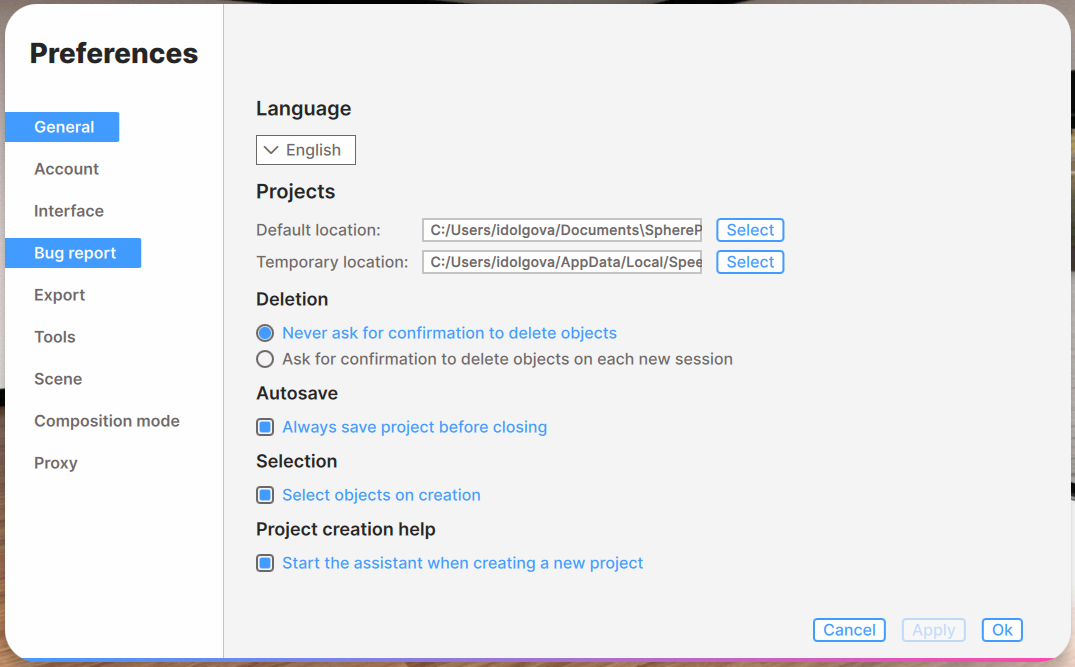Switch to Scene preferences
The image size is (1075, 667).
(x=58, y=379)
